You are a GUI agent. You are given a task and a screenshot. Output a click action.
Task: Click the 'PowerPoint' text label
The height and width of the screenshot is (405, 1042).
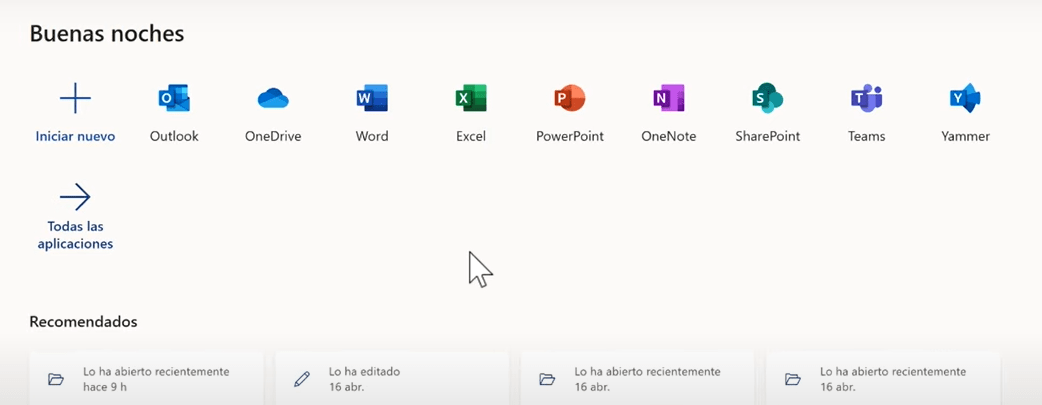[x=570, y=136]
